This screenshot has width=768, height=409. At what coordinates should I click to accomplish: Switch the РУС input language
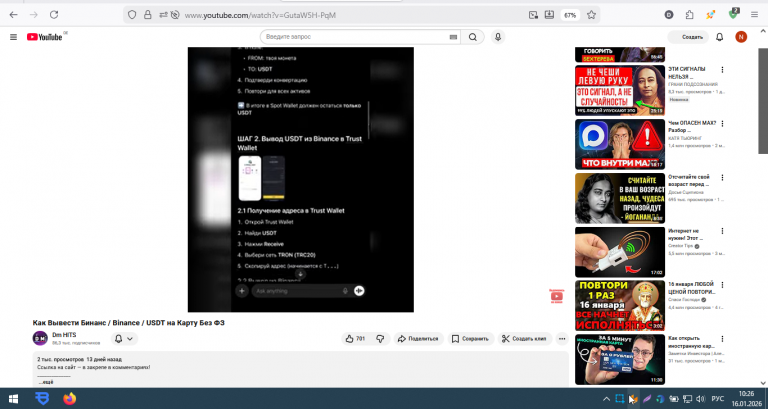(718, 399)
